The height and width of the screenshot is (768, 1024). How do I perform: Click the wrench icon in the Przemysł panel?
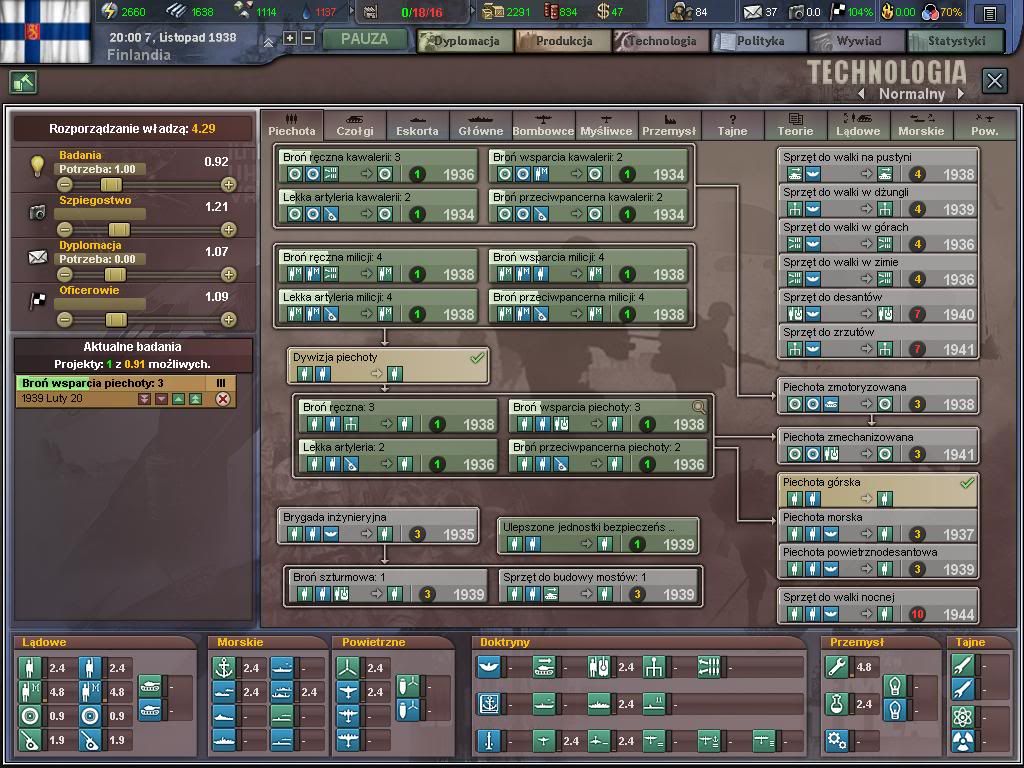pos(837,667)
